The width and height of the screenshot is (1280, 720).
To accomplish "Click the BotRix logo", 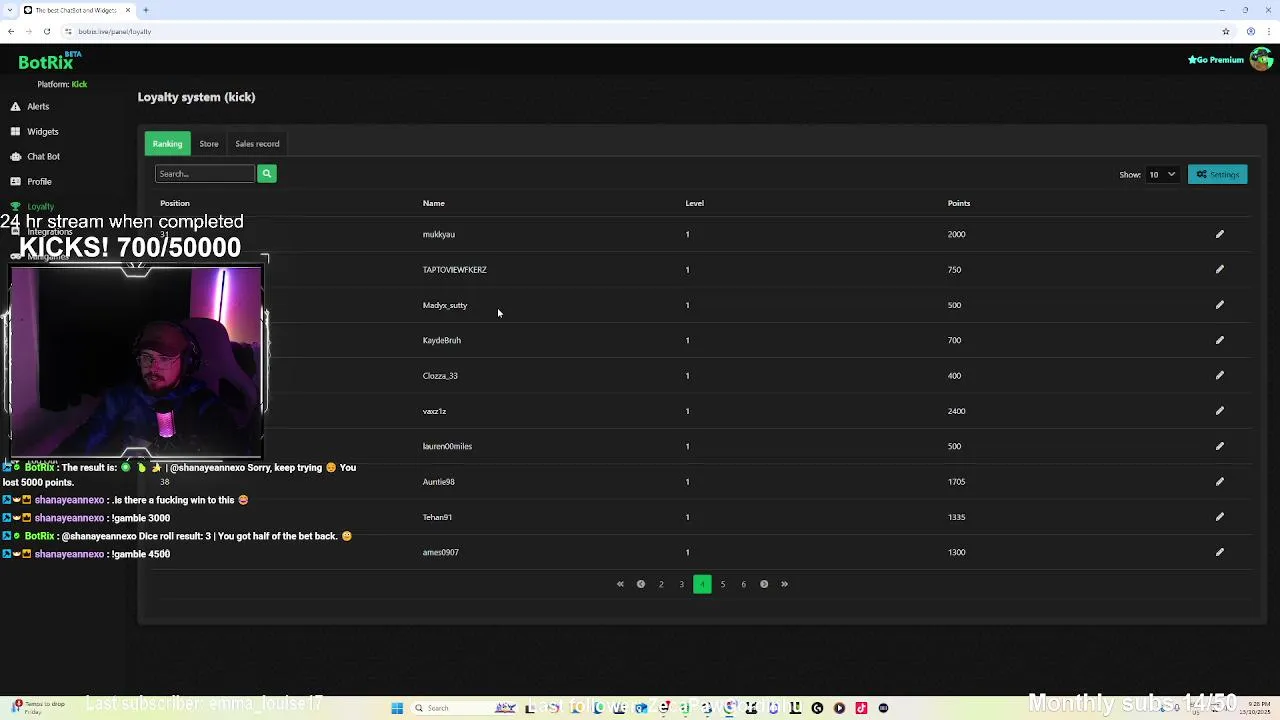I will pyautogui.click(x=49, y=62).
